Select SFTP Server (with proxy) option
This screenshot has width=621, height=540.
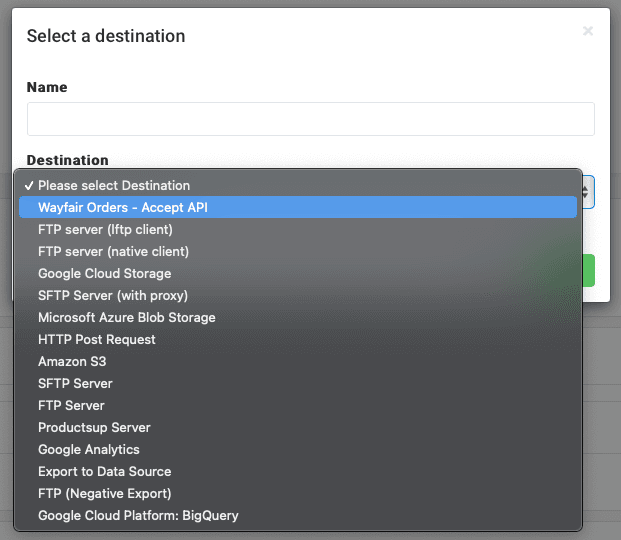(x=113, y=295)
